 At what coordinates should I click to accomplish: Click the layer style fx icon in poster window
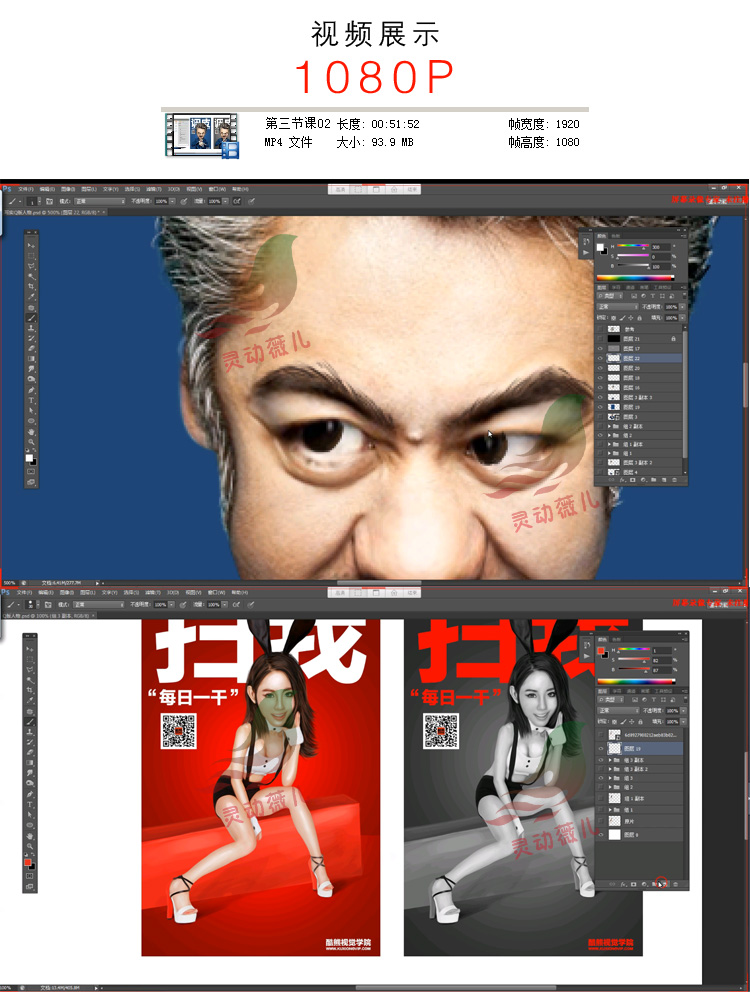coord(623,884)
